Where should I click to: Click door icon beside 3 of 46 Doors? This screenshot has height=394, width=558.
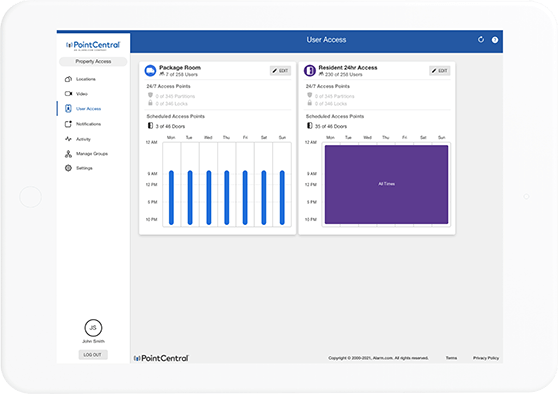pyautogui.click(x=150, y=126)
